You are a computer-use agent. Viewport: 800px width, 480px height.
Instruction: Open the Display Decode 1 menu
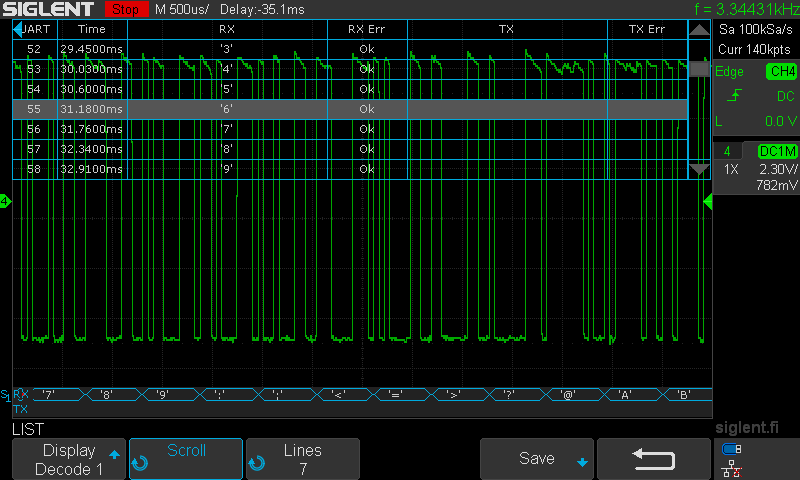point(69,459)
